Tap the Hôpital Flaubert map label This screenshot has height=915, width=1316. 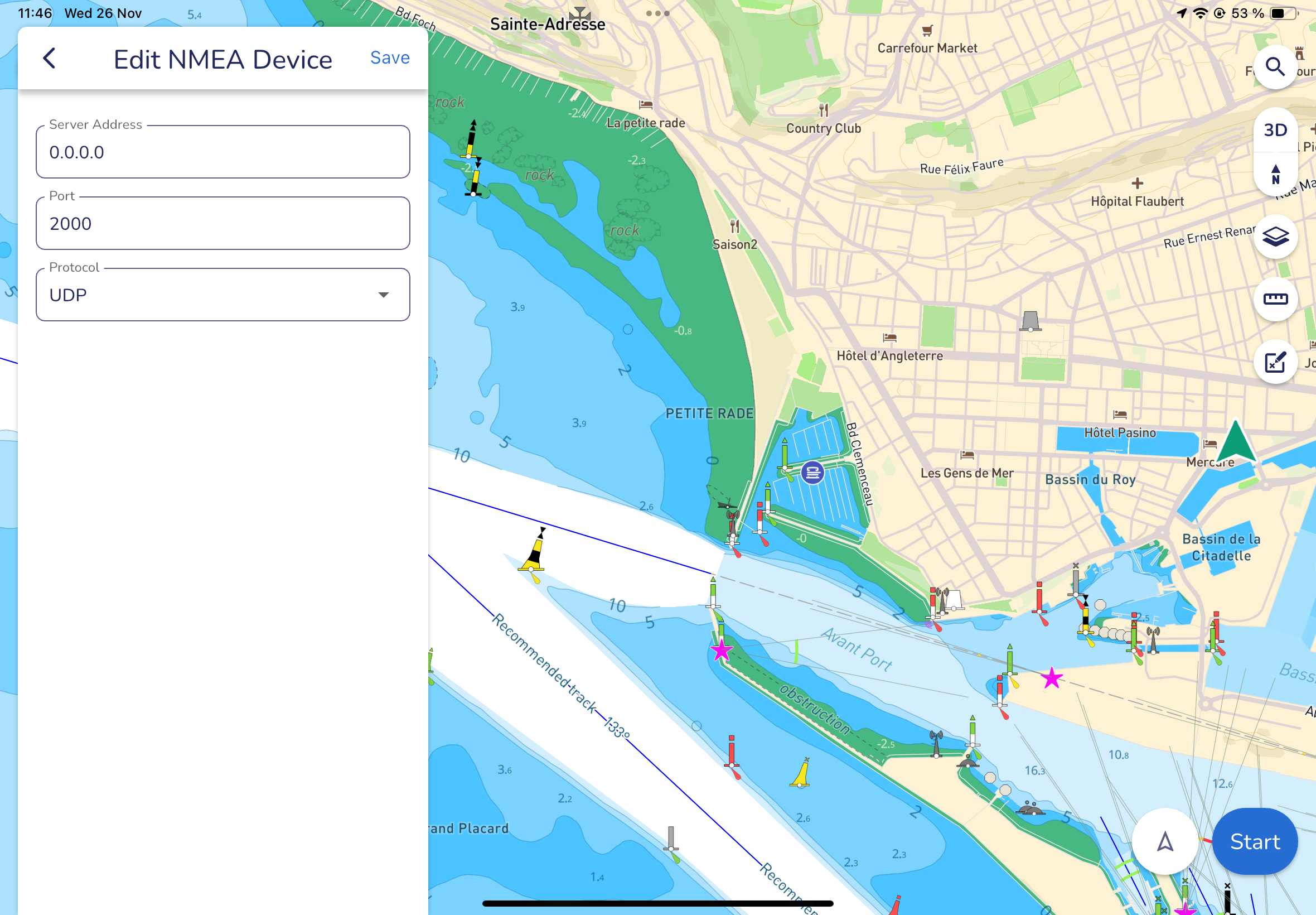pos(1136,201)
